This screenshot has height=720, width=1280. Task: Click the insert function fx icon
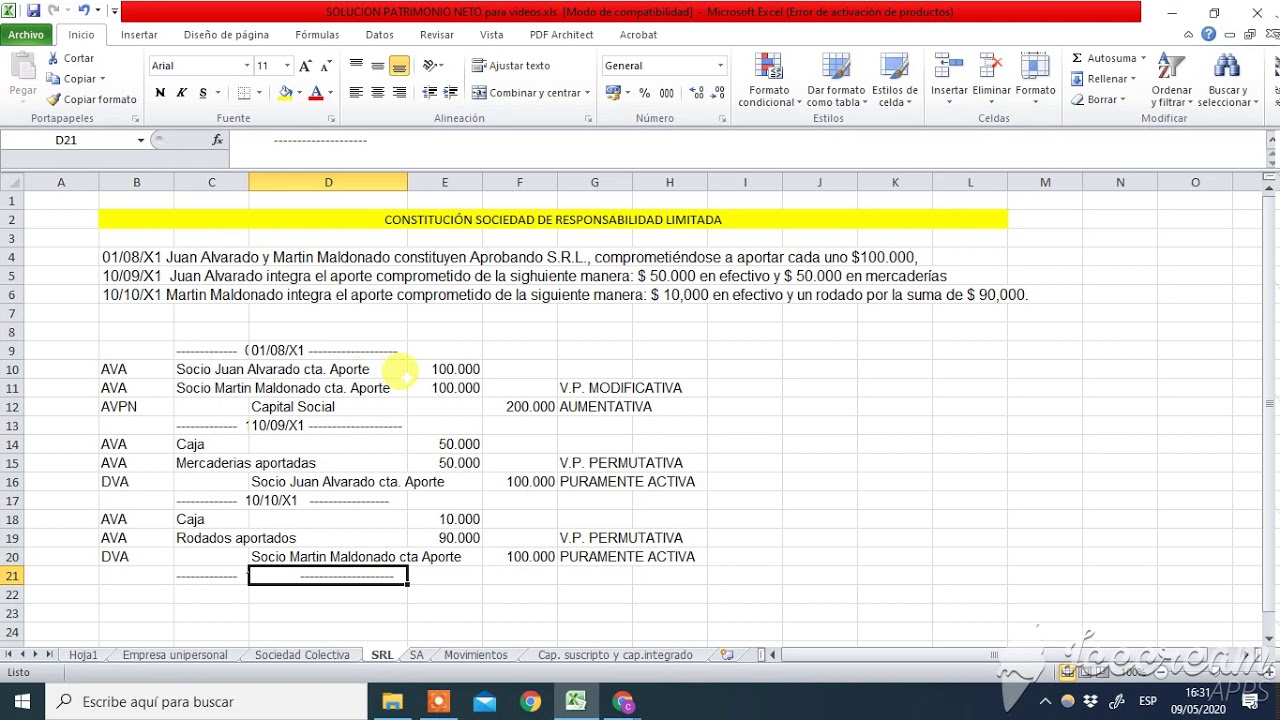click(217, 140)
